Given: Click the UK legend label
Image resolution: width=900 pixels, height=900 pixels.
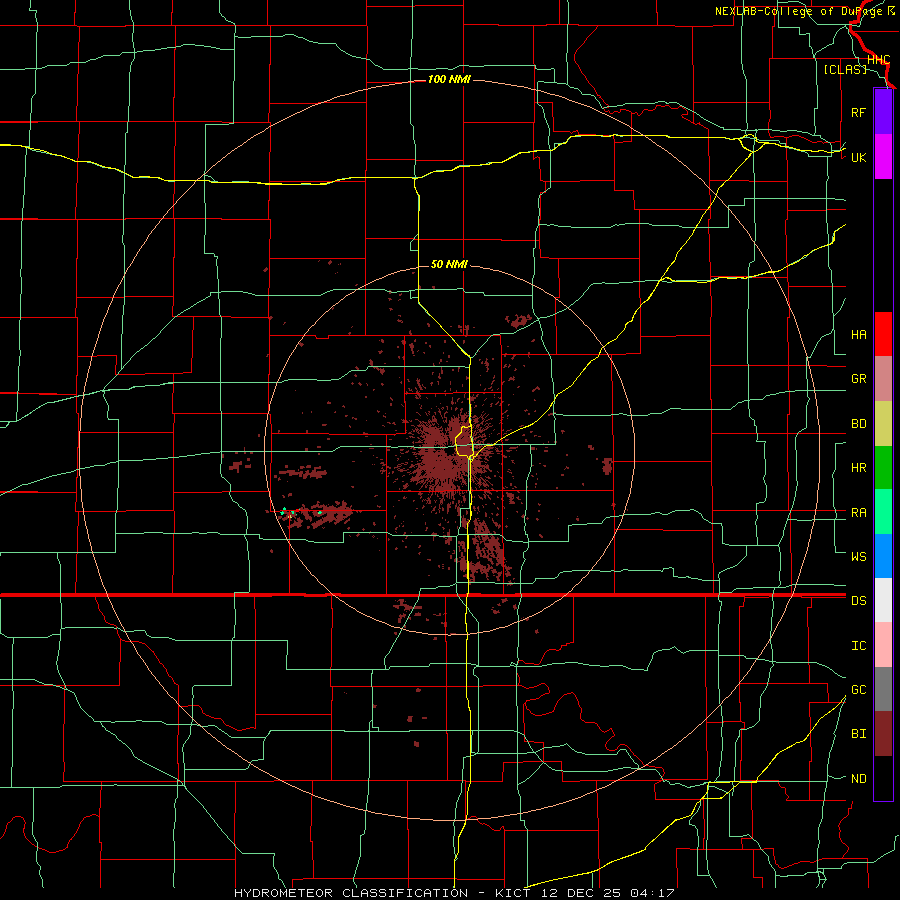Looking at the screenshot, I should pyautogui.click(x=858, y=157).
